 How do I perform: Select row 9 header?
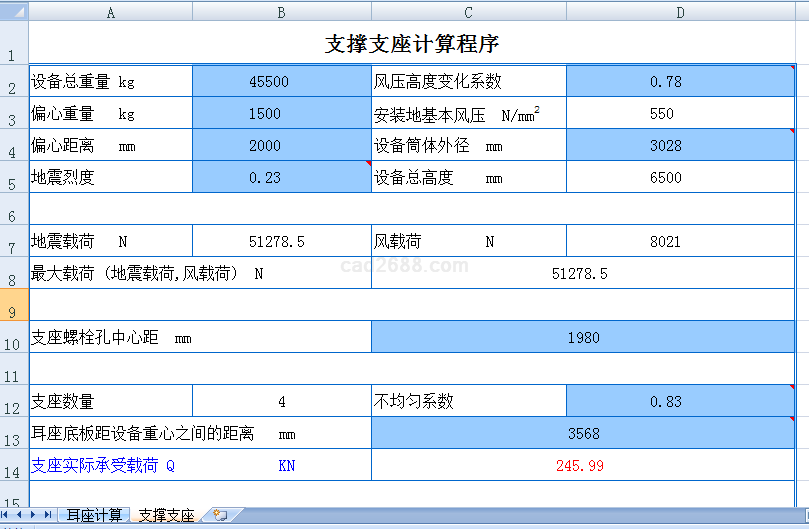point(14,305)
